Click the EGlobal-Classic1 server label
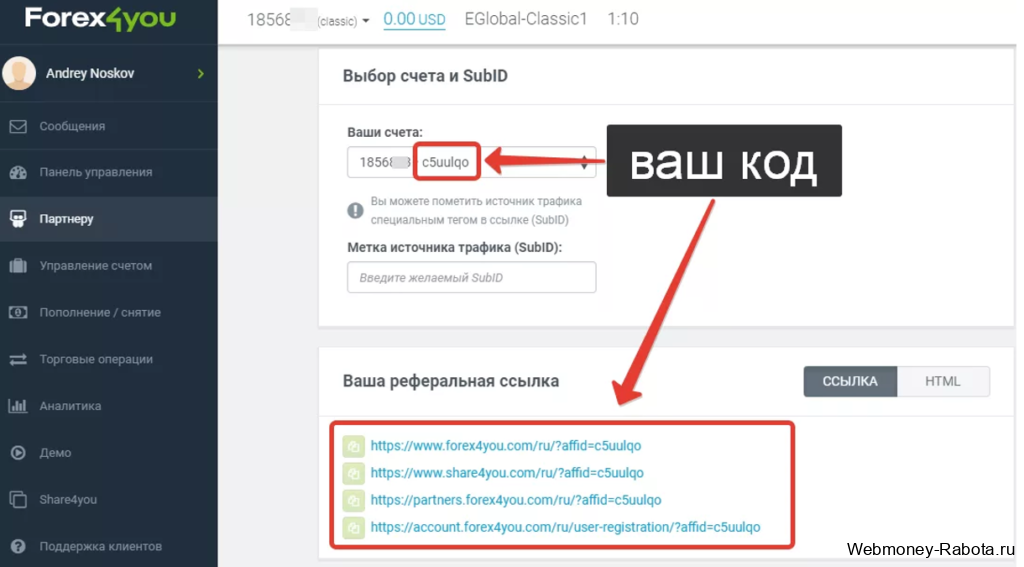Image resolution: width=1024 pixels, height=567 pixels. coord(526,19)
